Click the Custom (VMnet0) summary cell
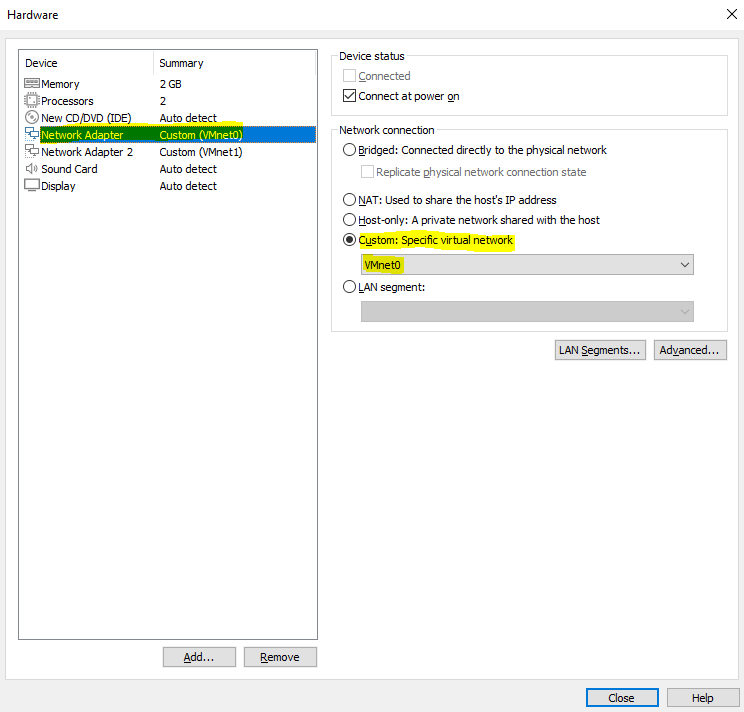This screenshot has width=744, height=712. [201, 135]
